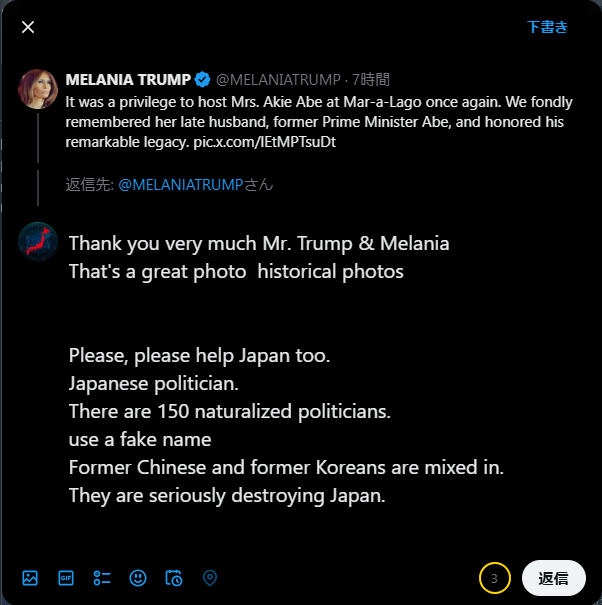The image size is (602, 605).
Task: Open the emoji picker
Action: (138, 577)
